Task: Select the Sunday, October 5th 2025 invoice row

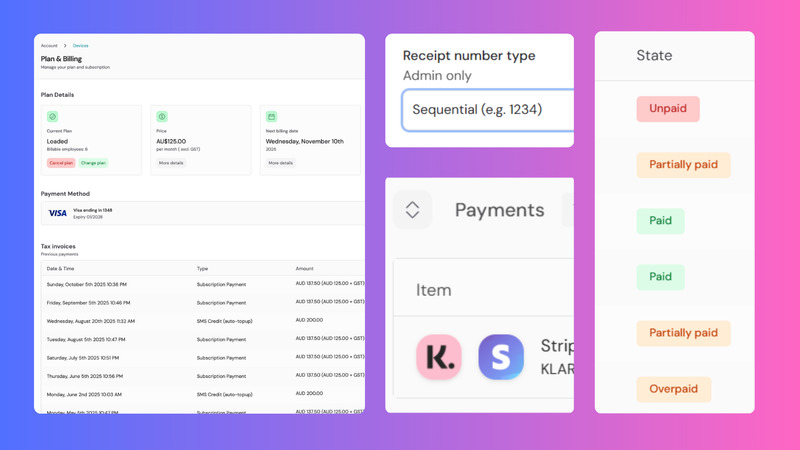Action: [203, 284]
